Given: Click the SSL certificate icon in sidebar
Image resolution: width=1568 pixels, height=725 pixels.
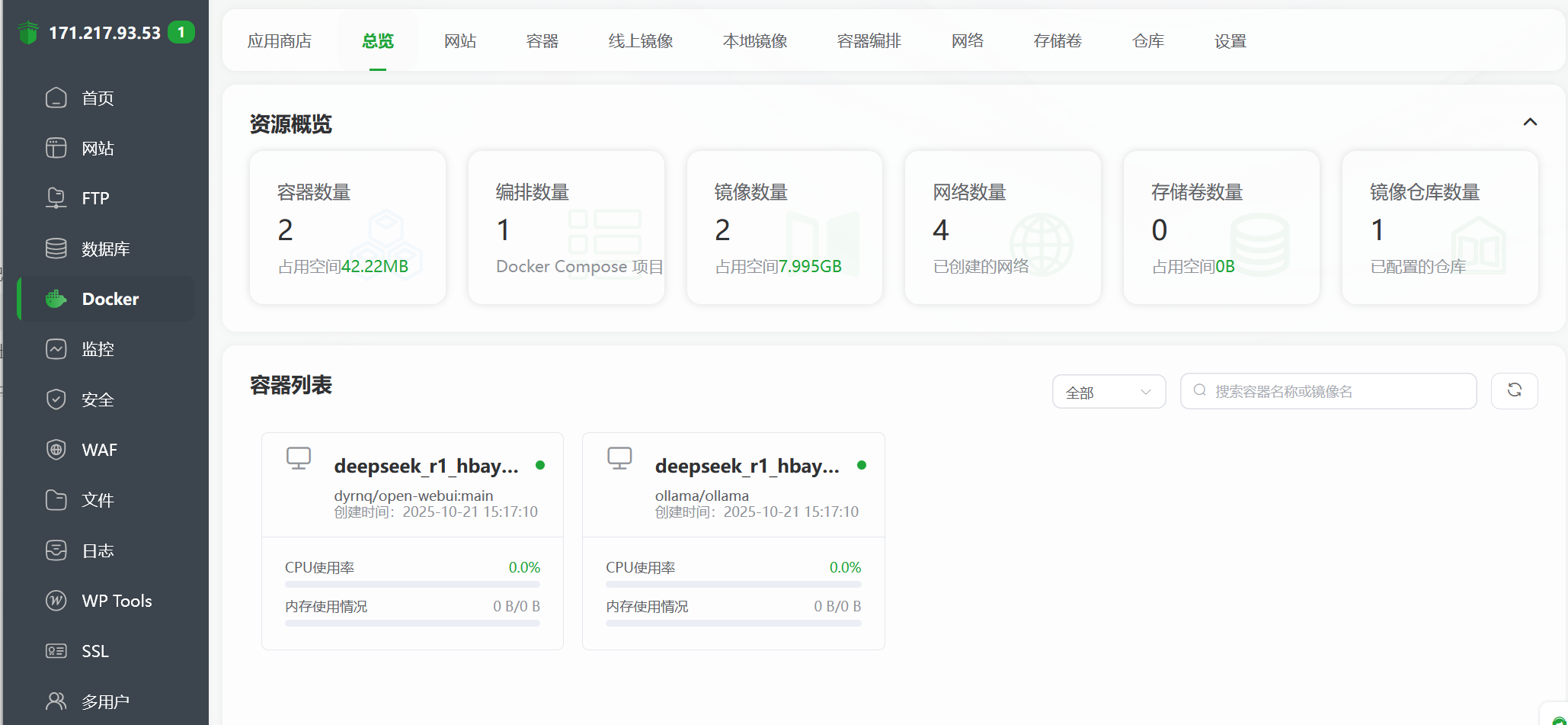Looking at the screenshot, I should point(56,651).
